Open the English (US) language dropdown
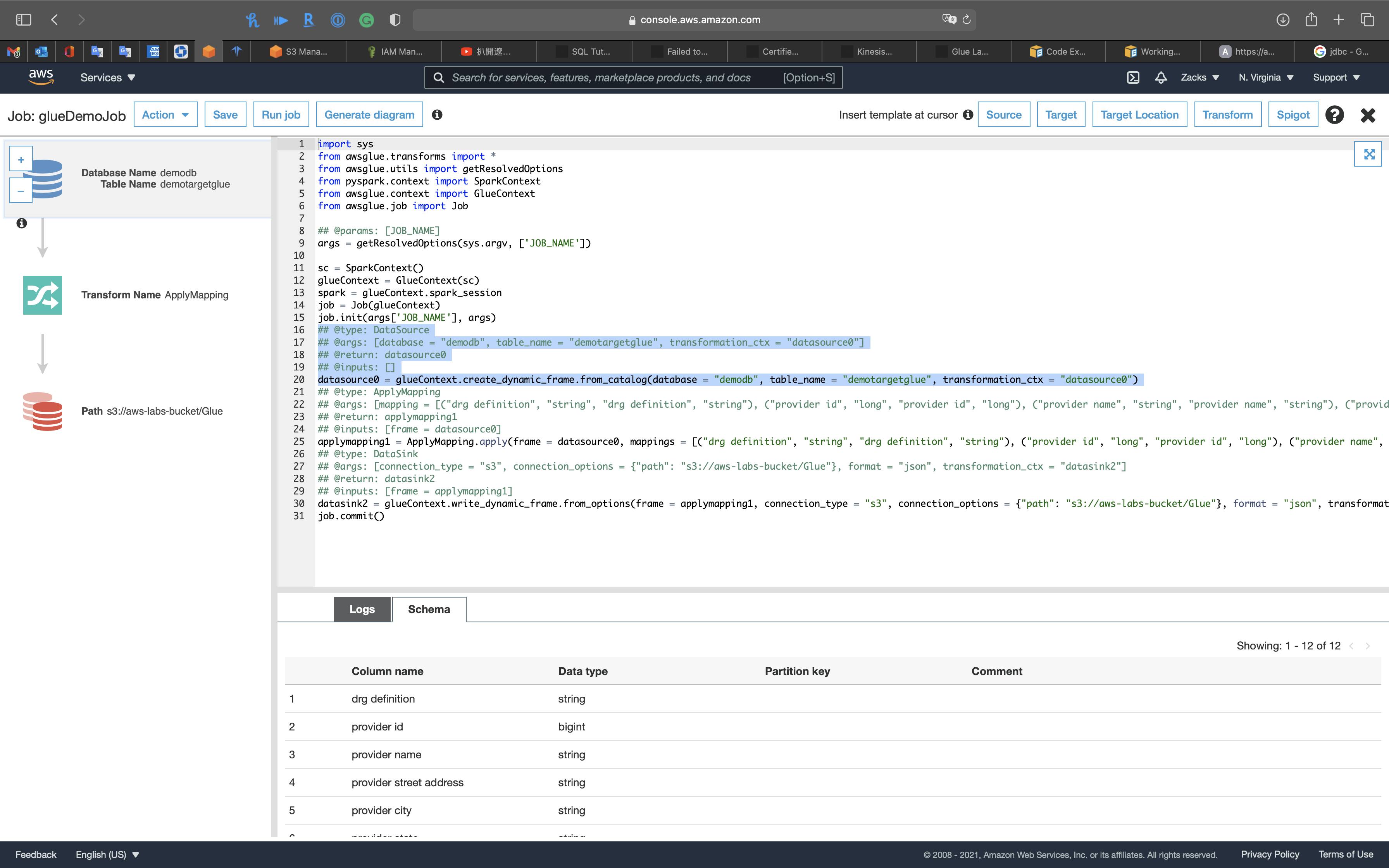1389x868 pixels. click(107, 854)
